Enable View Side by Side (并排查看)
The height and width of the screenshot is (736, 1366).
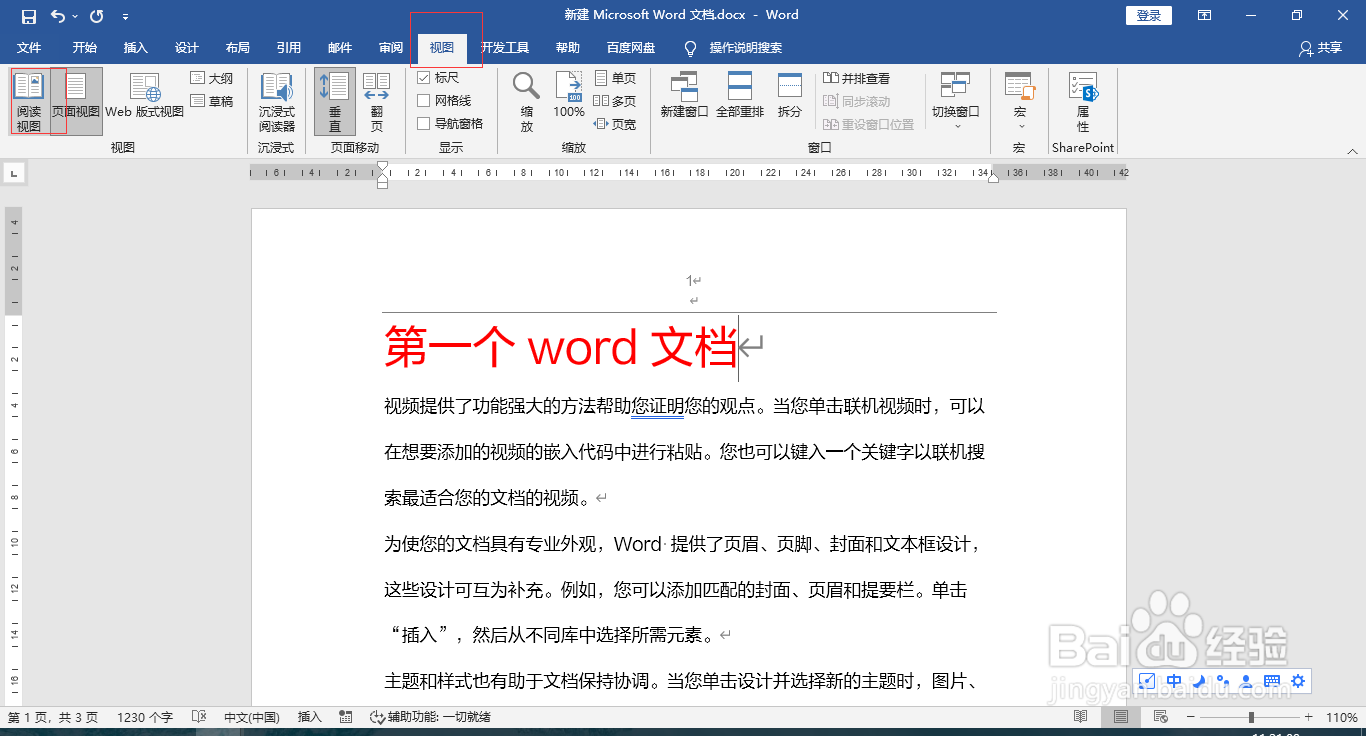[x=856, y=78]
